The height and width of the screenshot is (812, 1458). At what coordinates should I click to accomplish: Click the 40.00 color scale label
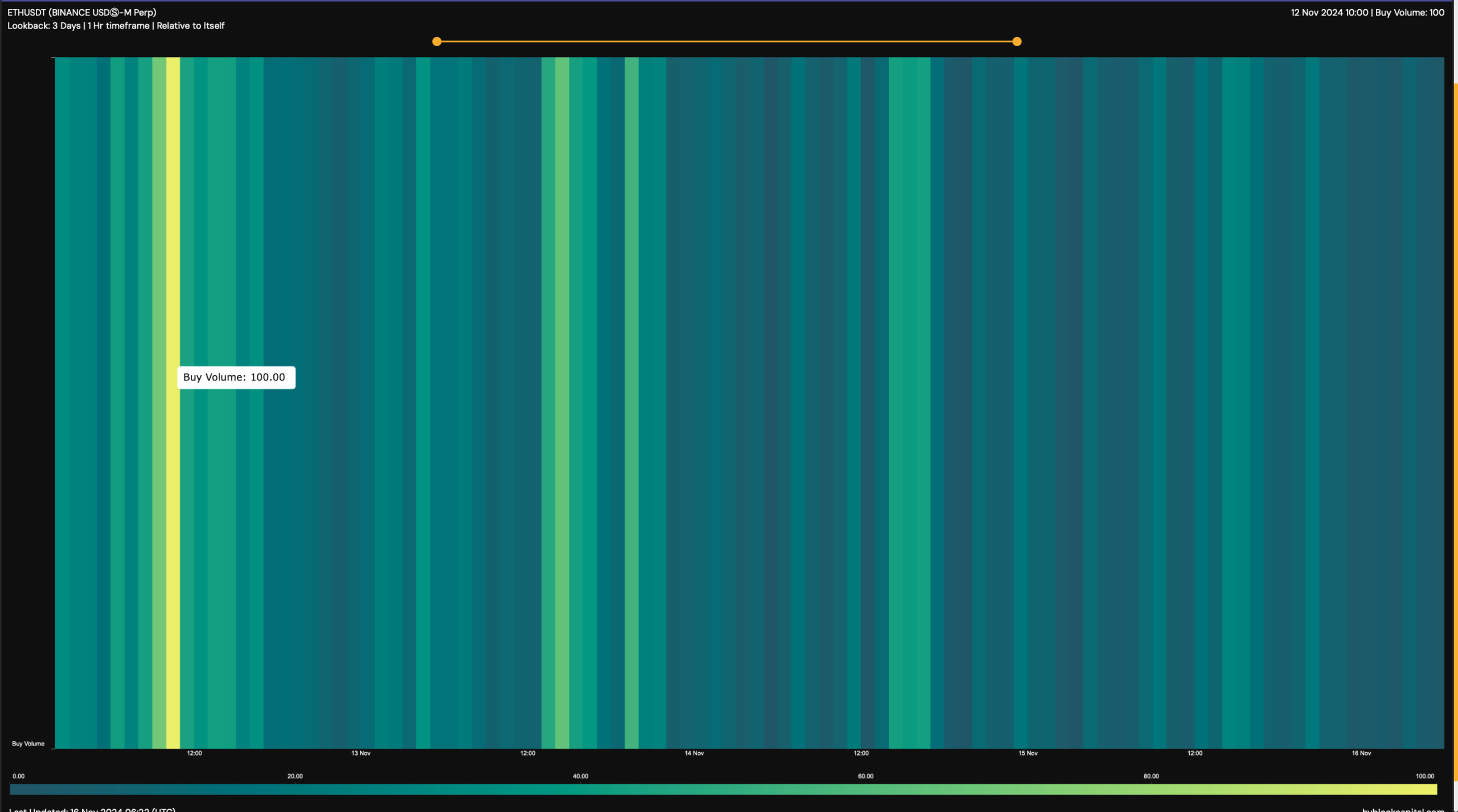[x=580, y=776]
